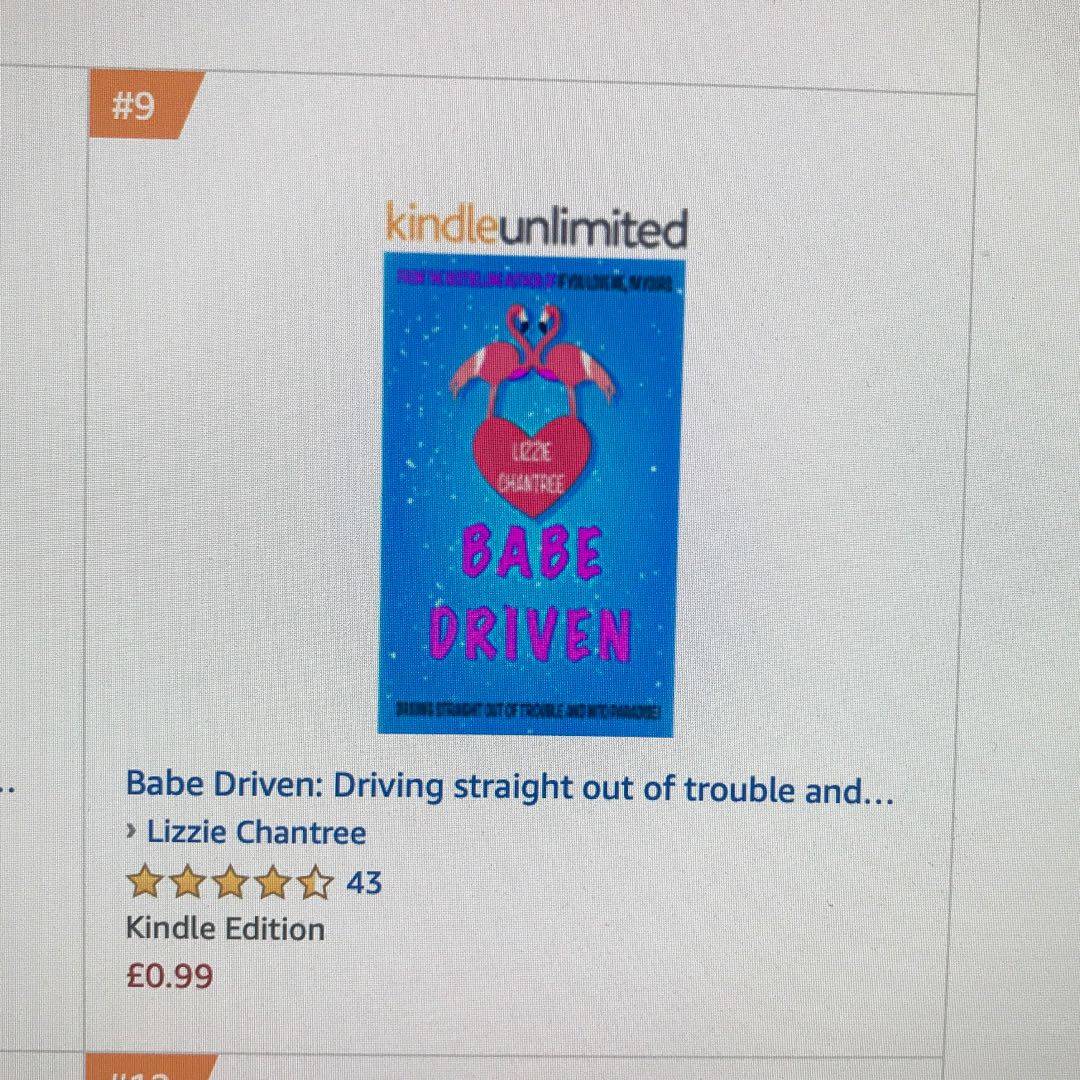The height and width of the screenshot is (1080, 1080).
Task: Visit the Lizzie Chantree author link
Action: 256,832
